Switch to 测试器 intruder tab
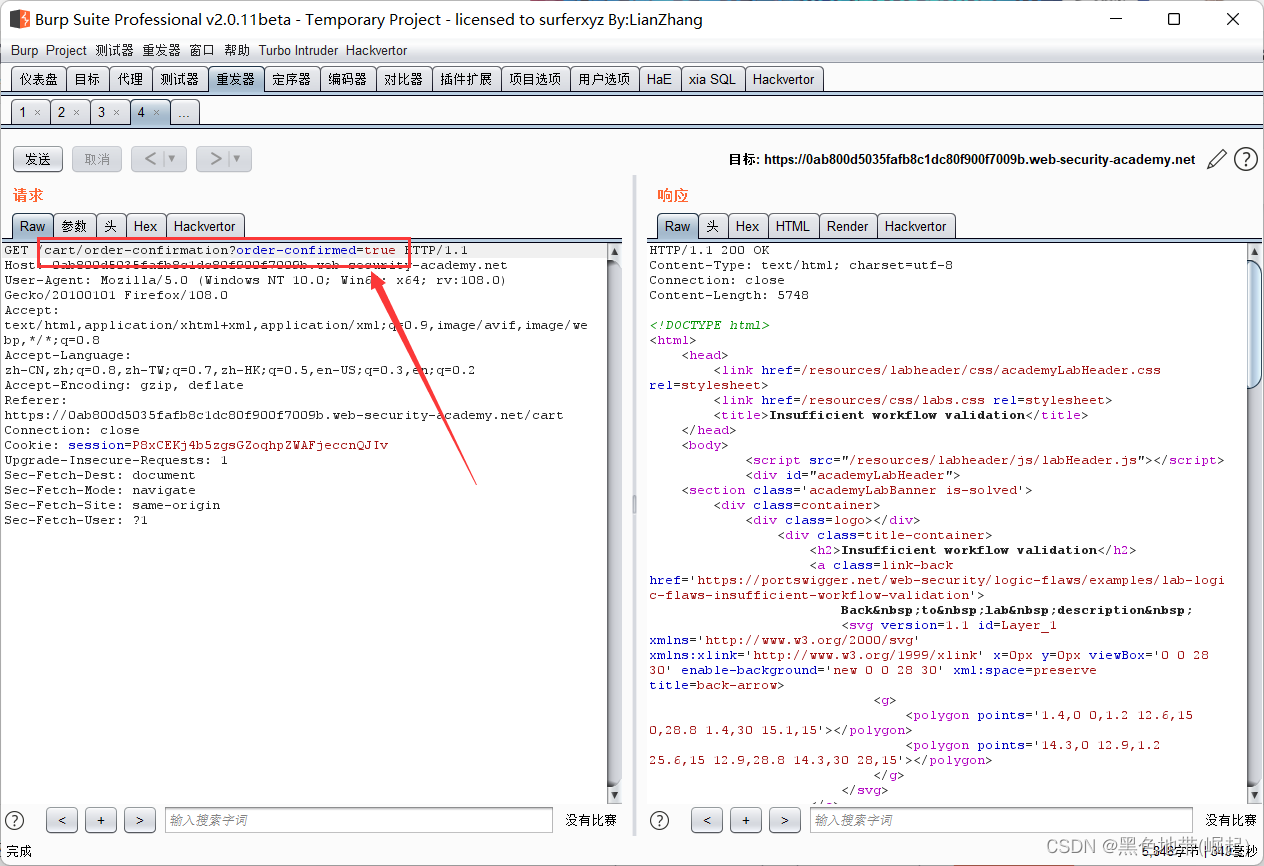This screenshot has height=866, width=1264. pyautogui.click(x=179, y=79)
